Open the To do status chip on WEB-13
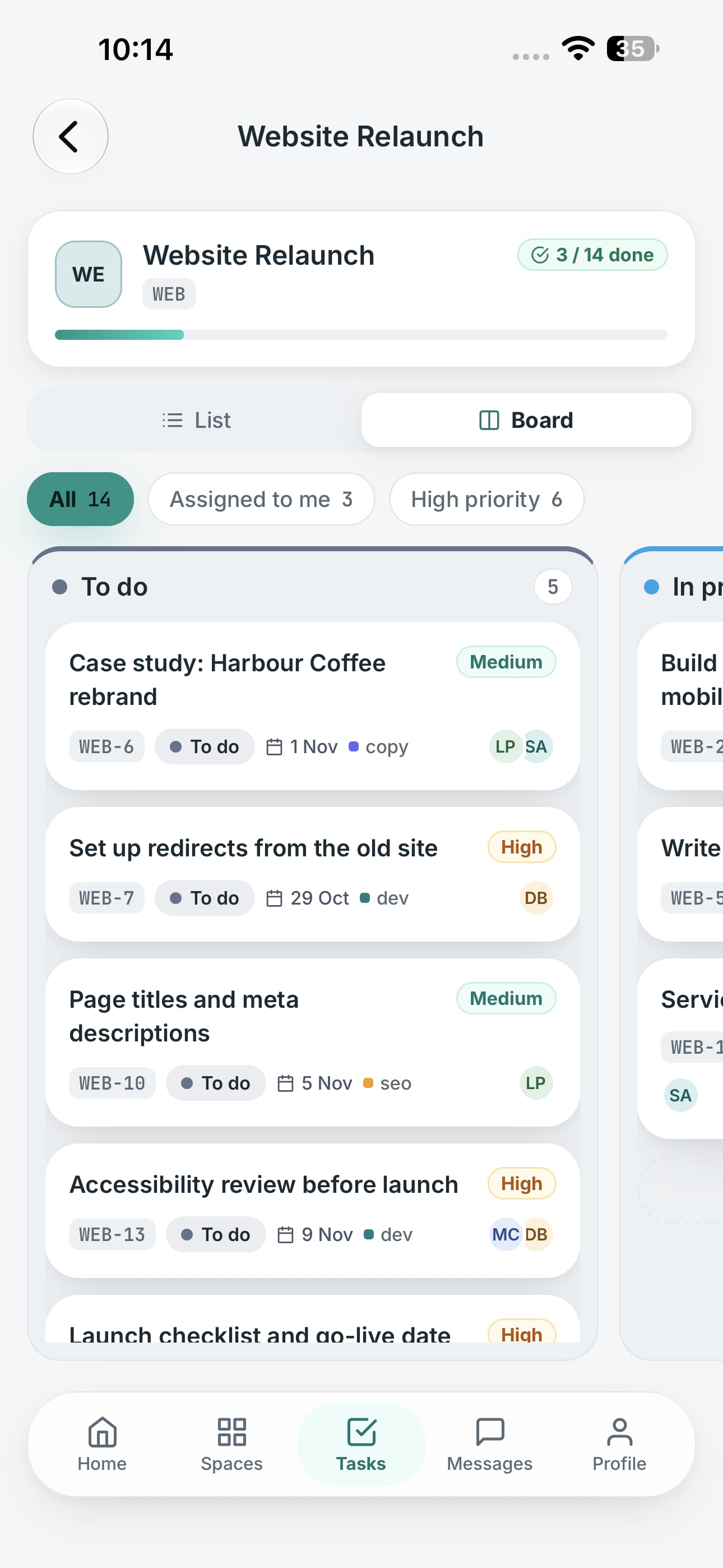This screenshot has height=1568, width=723. pyautogui.click(x=216, y=1234)
